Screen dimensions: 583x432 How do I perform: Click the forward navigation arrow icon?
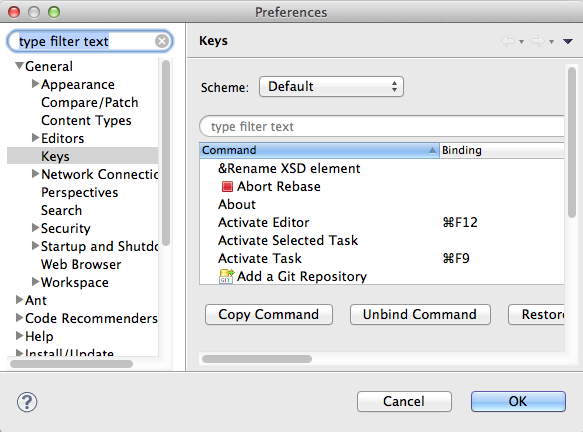coord(538,41)
